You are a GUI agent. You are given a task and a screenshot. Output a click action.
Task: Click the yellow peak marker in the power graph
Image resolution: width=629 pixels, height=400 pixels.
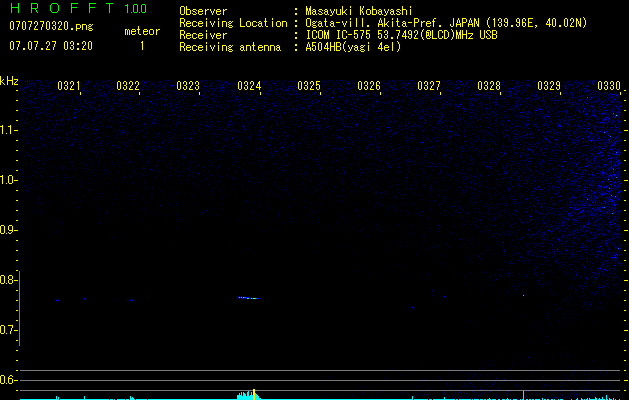[254, 394]
